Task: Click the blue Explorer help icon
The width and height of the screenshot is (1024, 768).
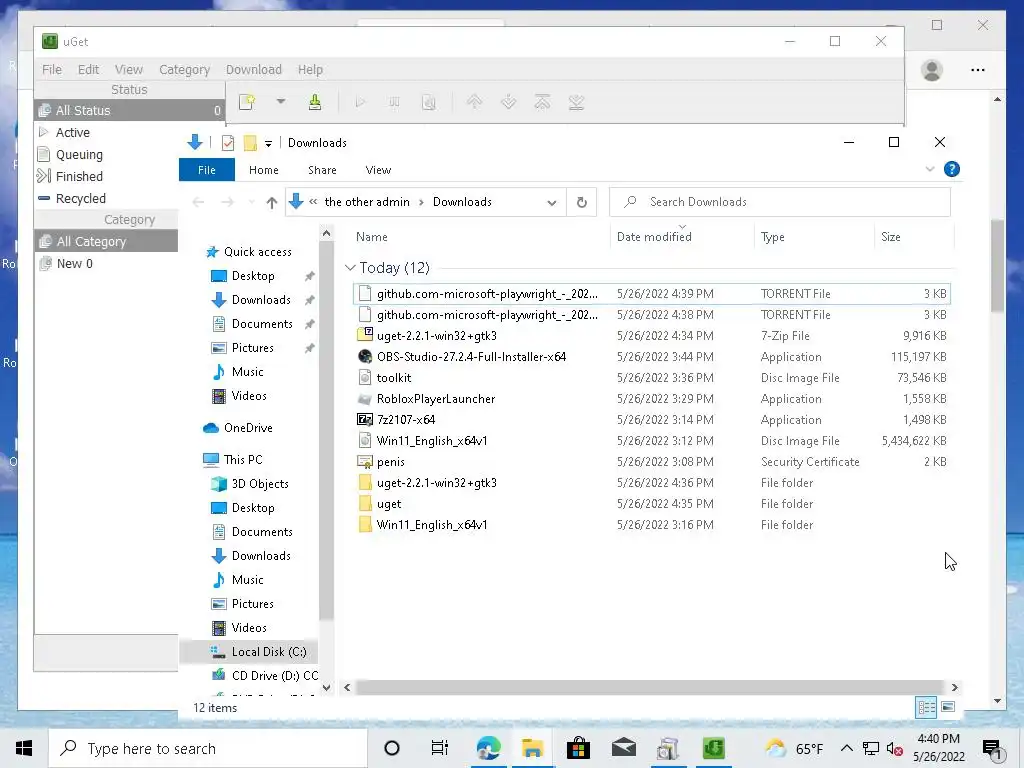Action: click(x=952, y=169)
